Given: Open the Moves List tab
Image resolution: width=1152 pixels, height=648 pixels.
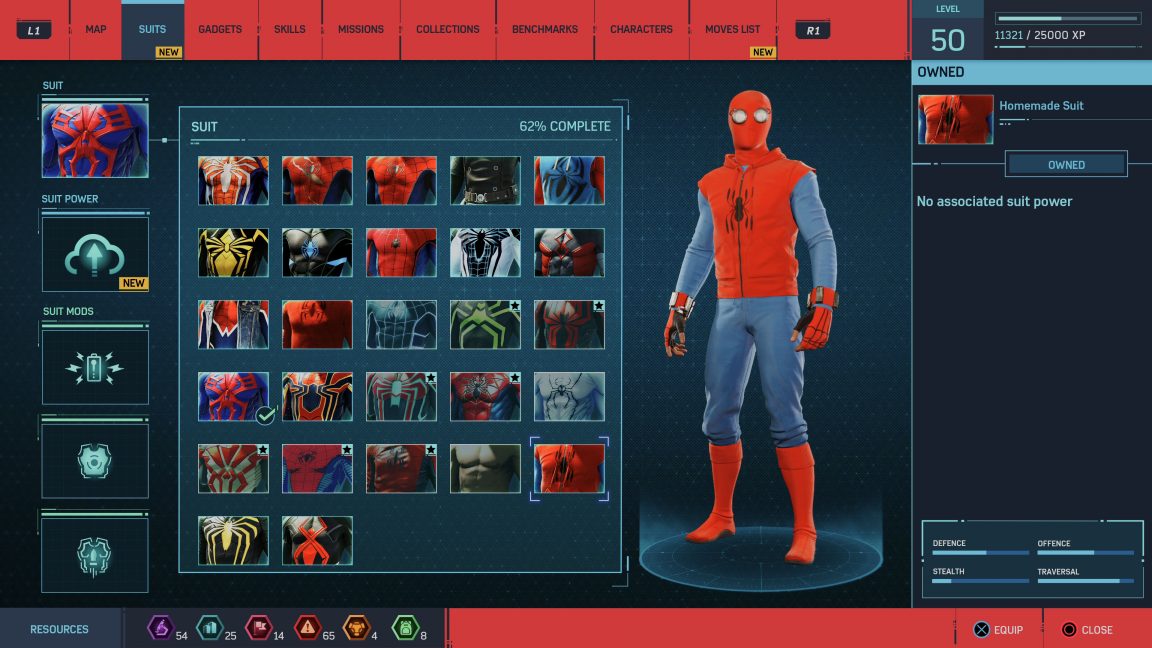Looking at the screenshot, I should click(x=732, y=29).
